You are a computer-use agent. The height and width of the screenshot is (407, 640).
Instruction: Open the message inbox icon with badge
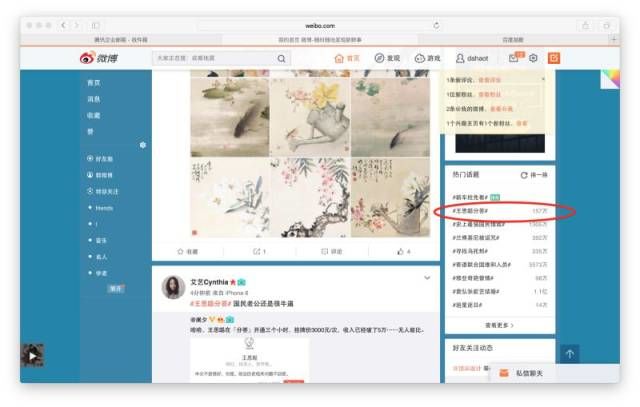pyautogui.click(x=515, y=58)
